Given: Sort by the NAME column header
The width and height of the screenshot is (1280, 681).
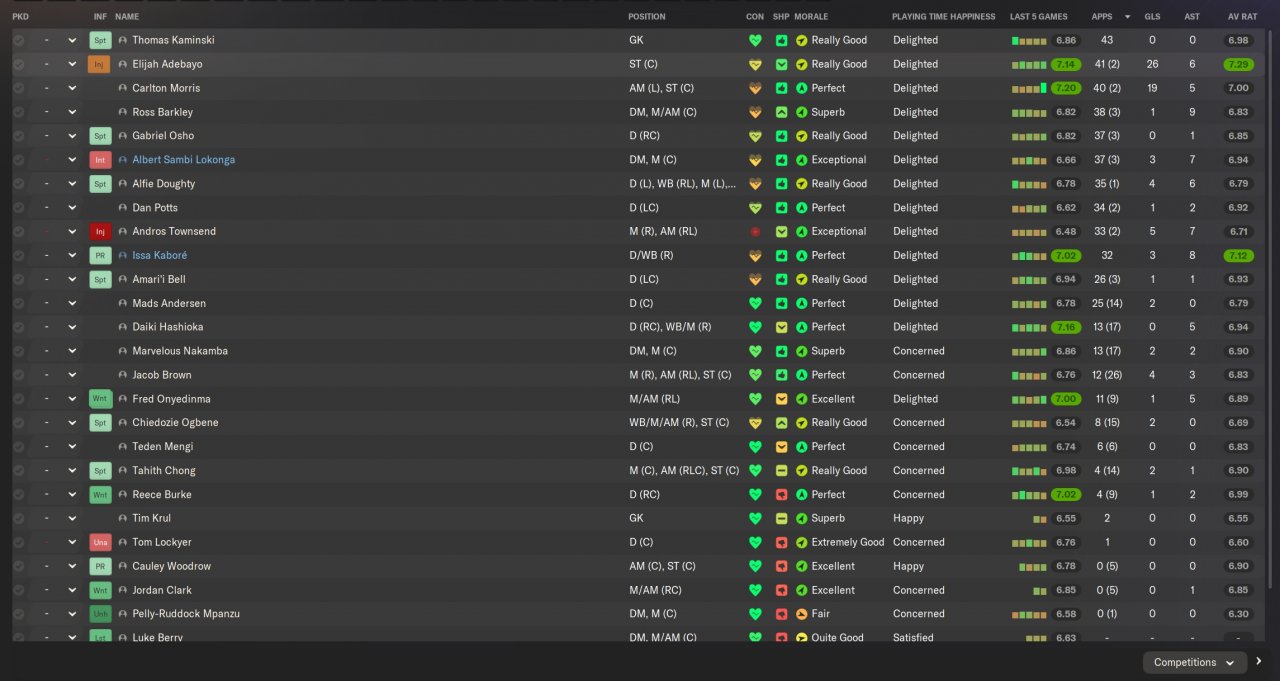Looking at the screenshot, I should [127, 17].
